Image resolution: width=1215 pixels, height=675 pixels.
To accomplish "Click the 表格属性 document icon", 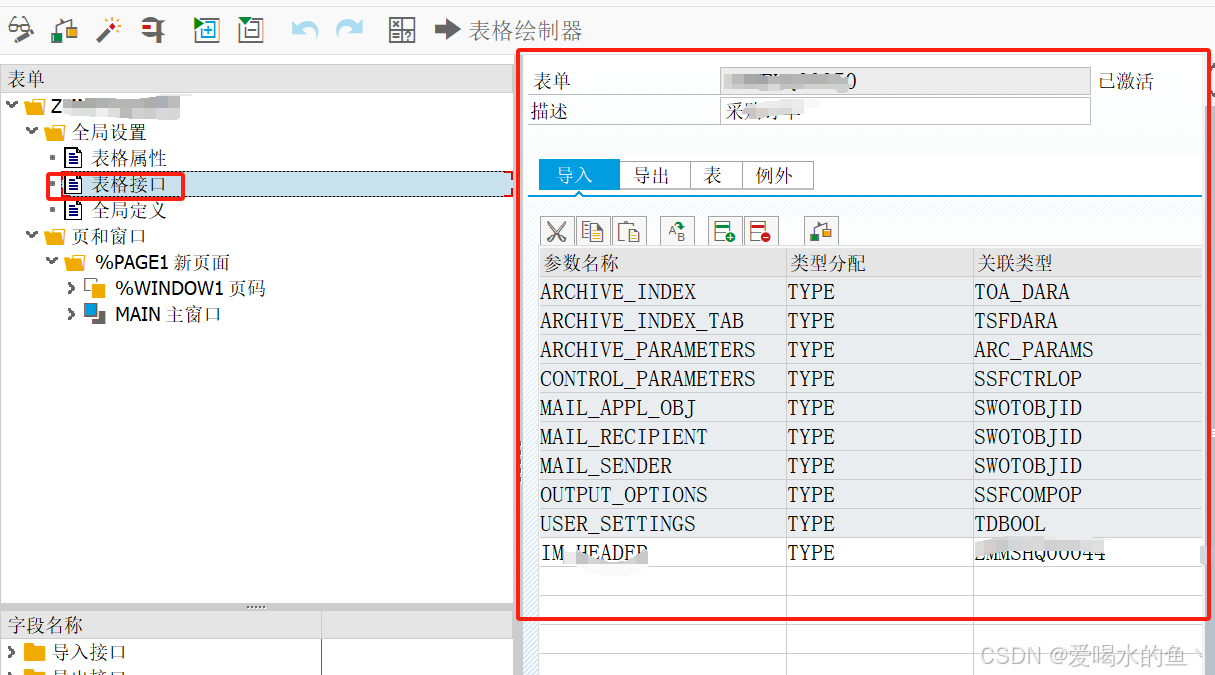I will [74, 158].
